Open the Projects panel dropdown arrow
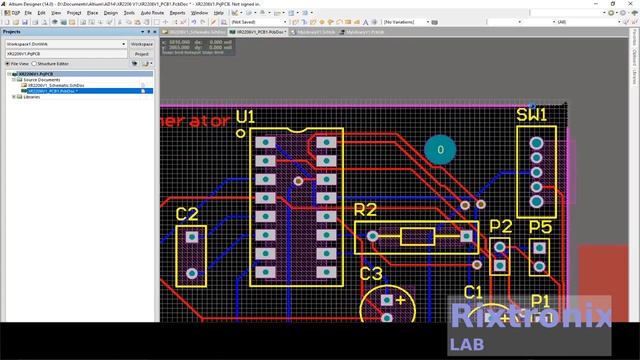The width and height of the screenshot is (640, 360). click(142, 31)
